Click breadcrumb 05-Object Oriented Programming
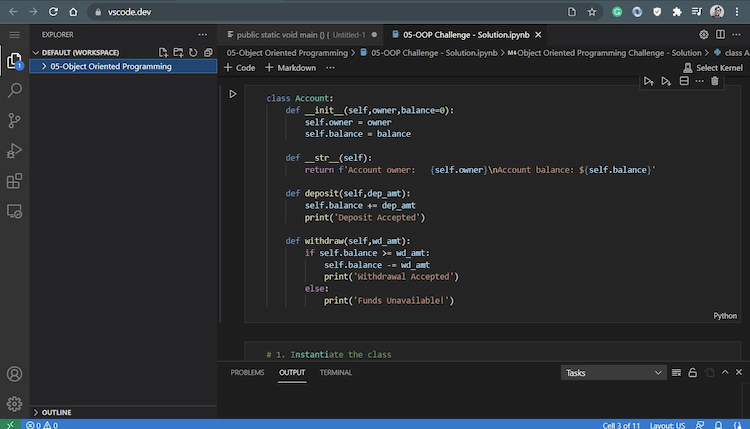The image size is (750, 429). (287, 53)
